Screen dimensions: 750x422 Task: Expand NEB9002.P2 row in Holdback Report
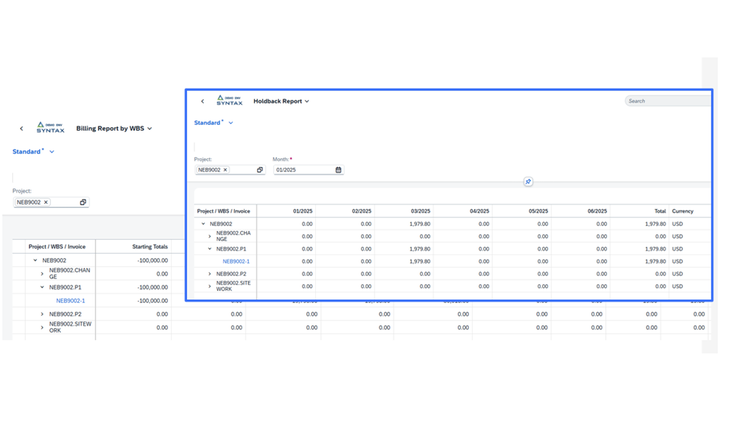210,274
